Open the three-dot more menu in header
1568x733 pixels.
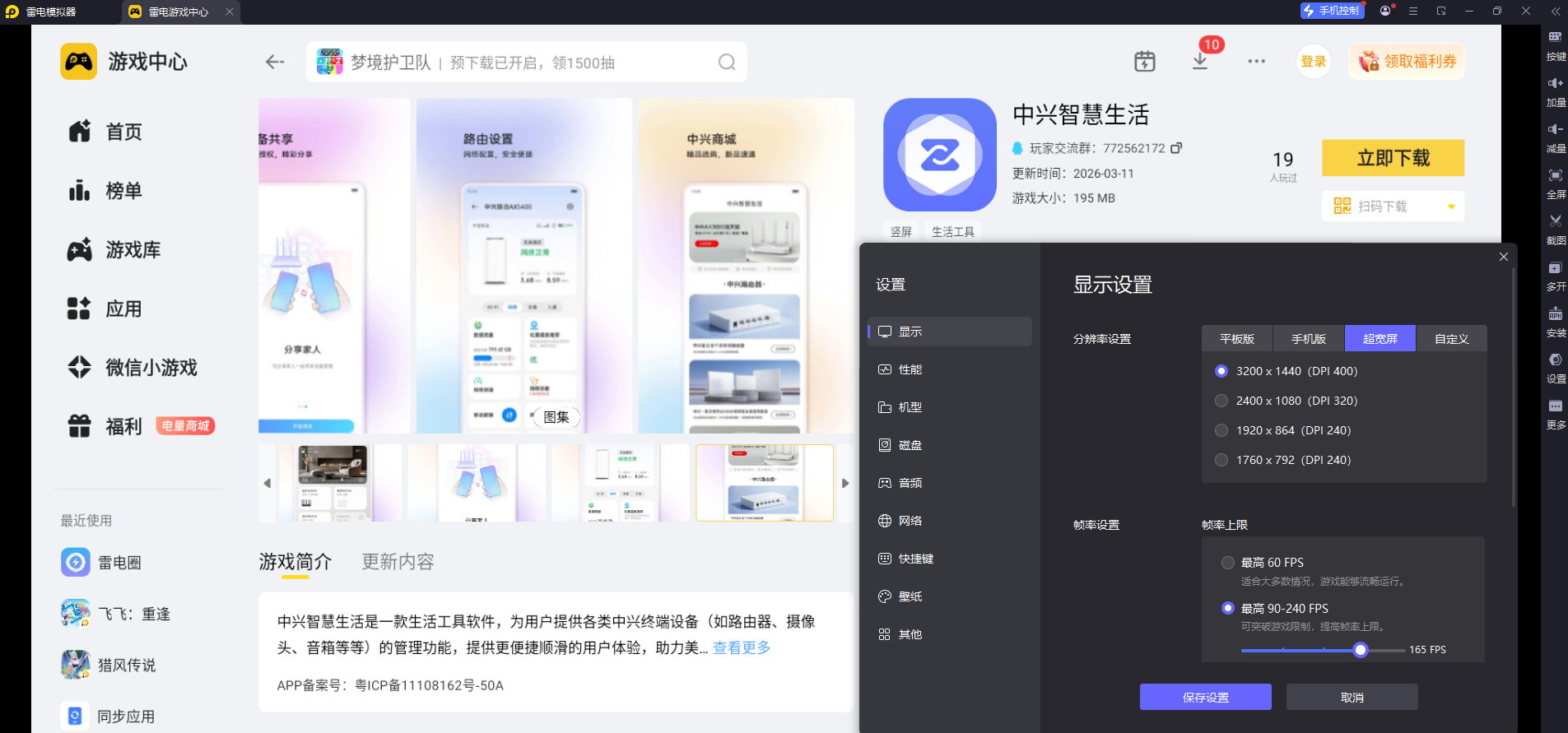click(x=1256, y=62)
